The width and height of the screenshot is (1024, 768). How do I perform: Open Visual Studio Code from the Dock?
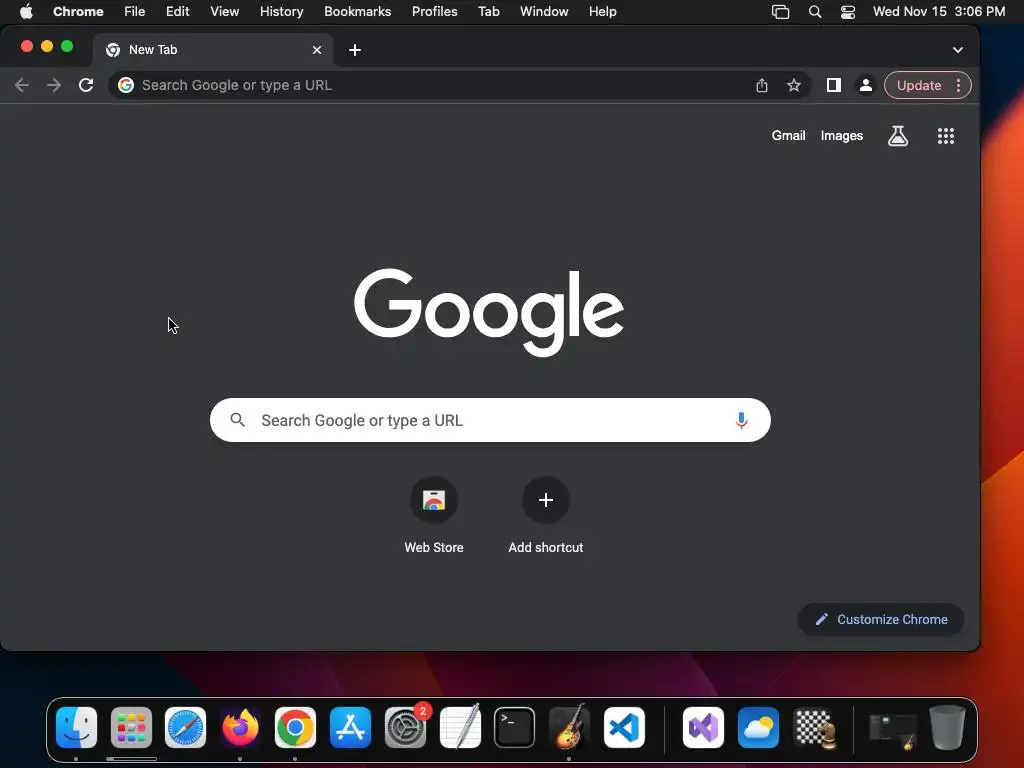point(624,727)
